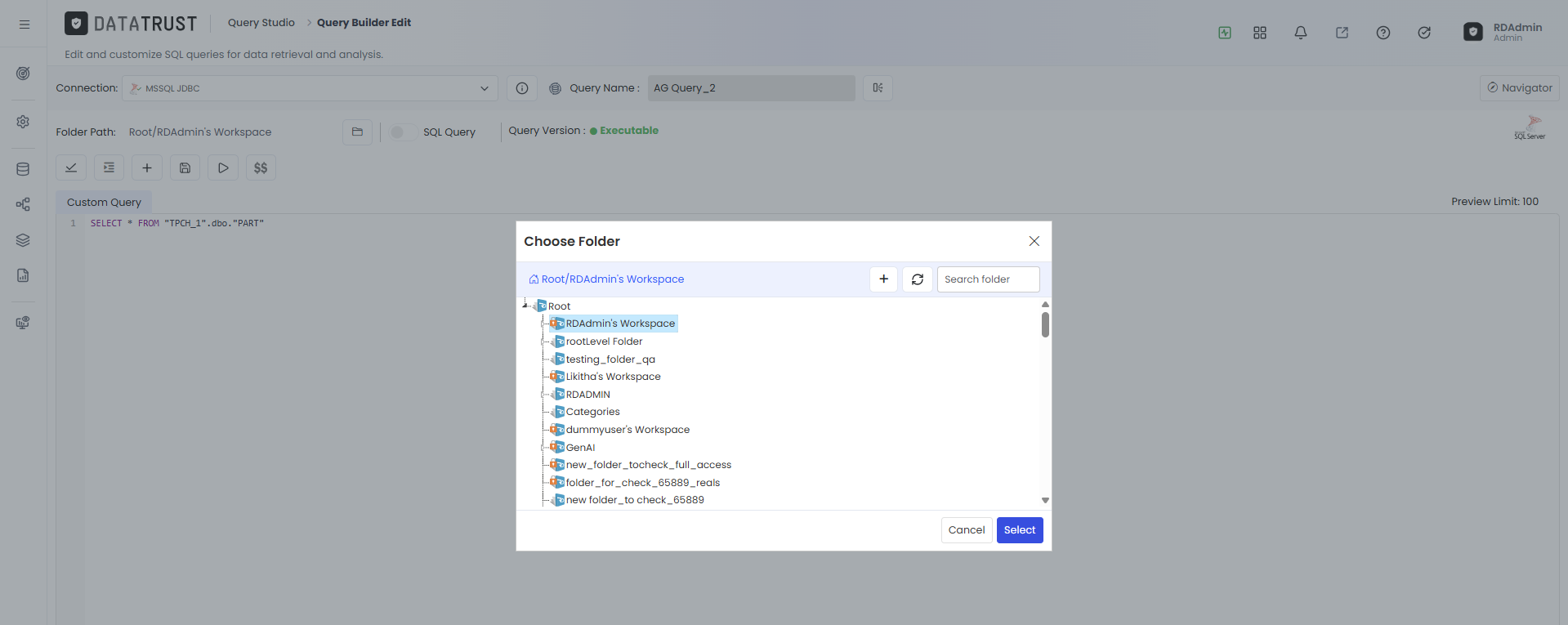Open the Connection dropdown
The width and height of the screenshot is (1568, 625).
click(x=310, y=88)
